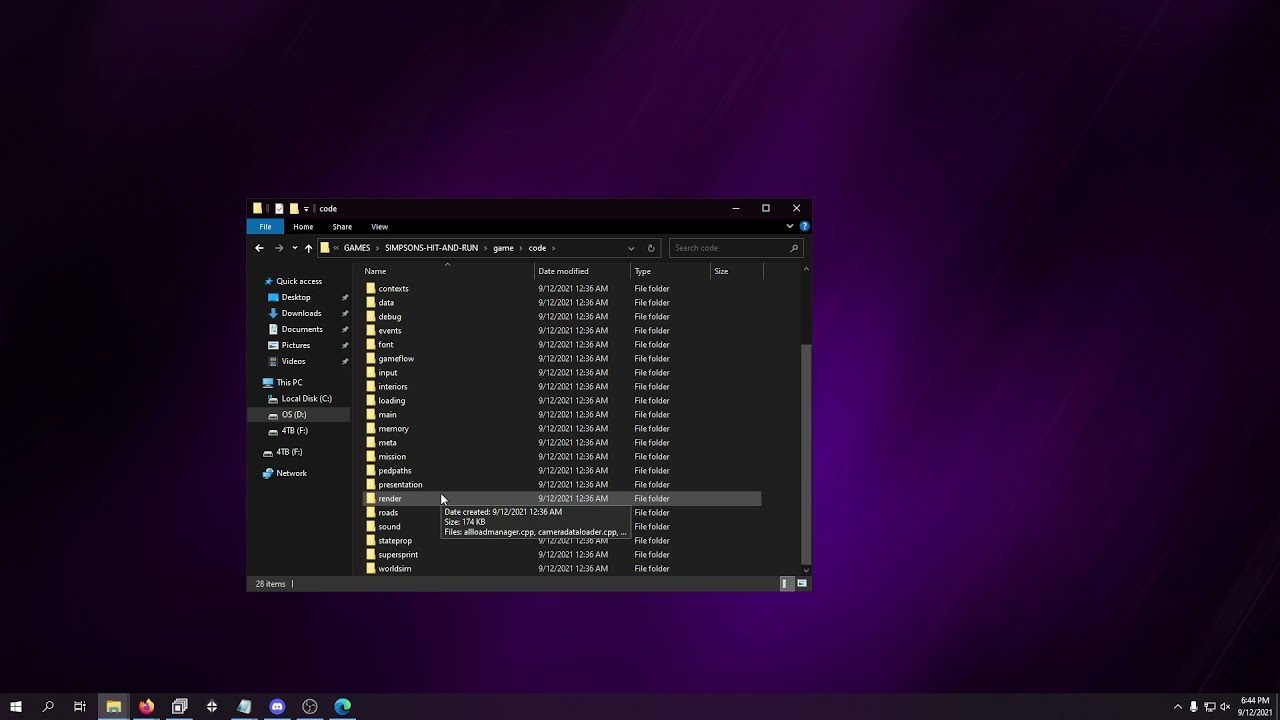Open Microsoft Edge from the taskbar
Screen dimensions: 1280x720
[342, 706]
